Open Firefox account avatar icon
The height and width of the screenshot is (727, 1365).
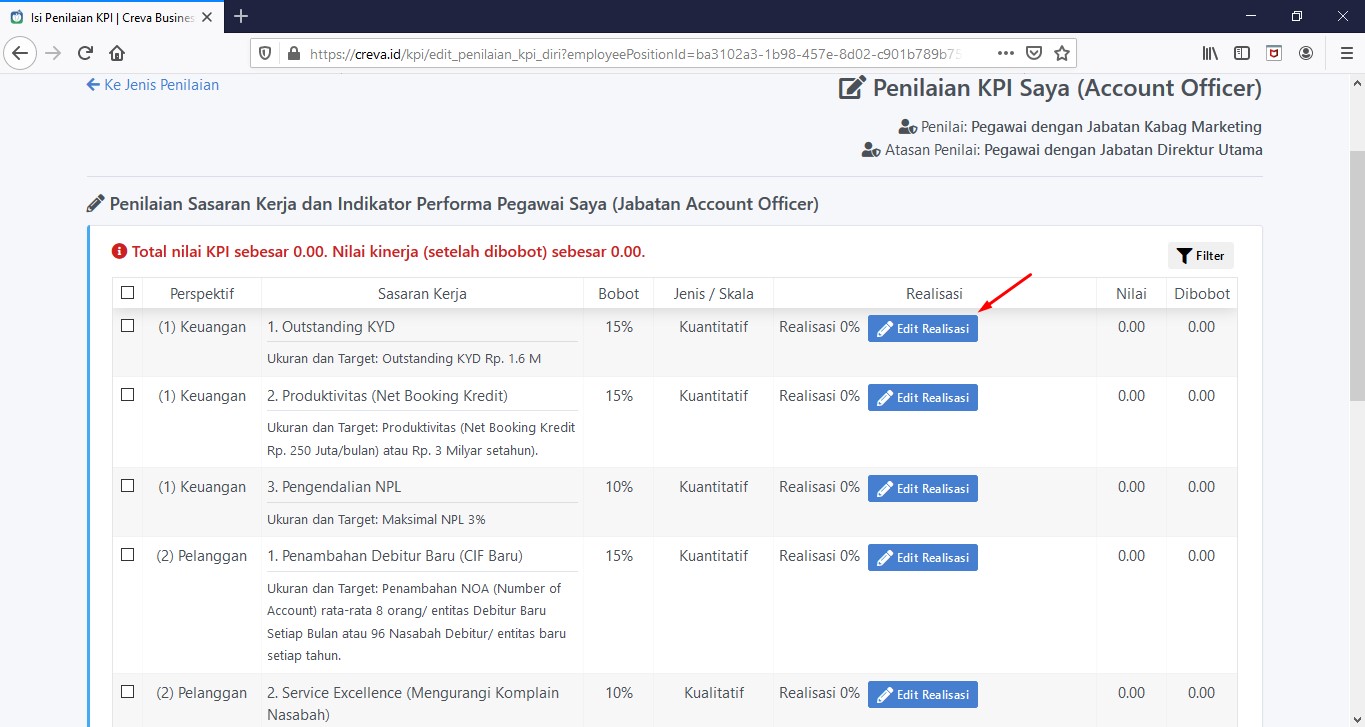tap(1306, 53)
